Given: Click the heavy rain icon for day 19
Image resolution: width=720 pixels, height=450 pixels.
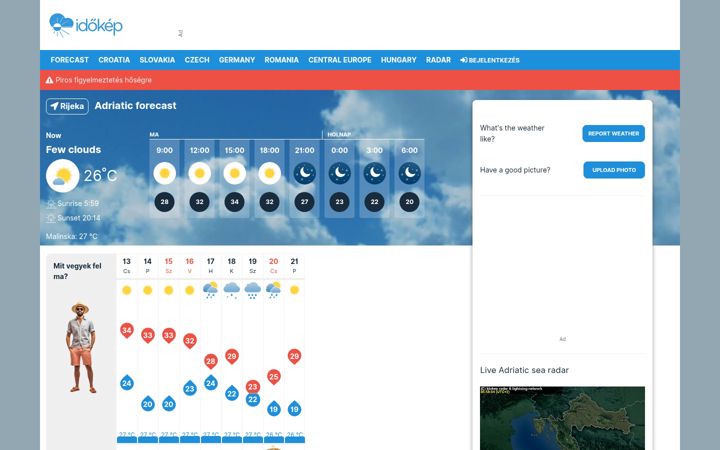Looking at the screenshot, I should (253, 291).
